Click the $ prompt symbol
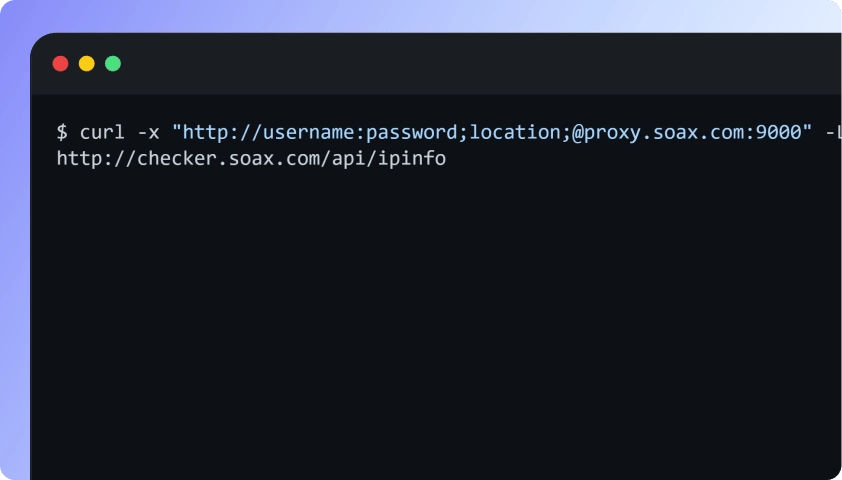Image resolution: width=842 pixels, height=480 pixels. click(x=62, y=132)
